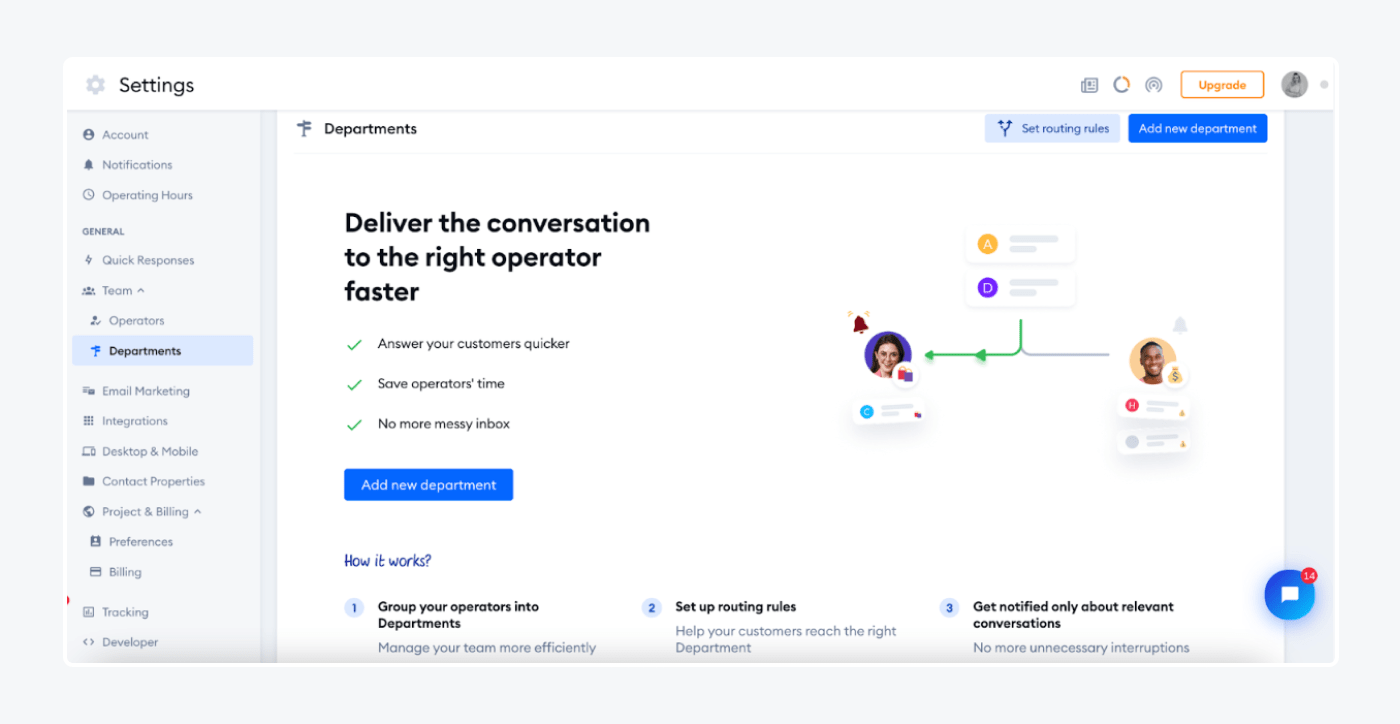
Task: Click the Upgrade button
Action: click(x=1222, y=85)
